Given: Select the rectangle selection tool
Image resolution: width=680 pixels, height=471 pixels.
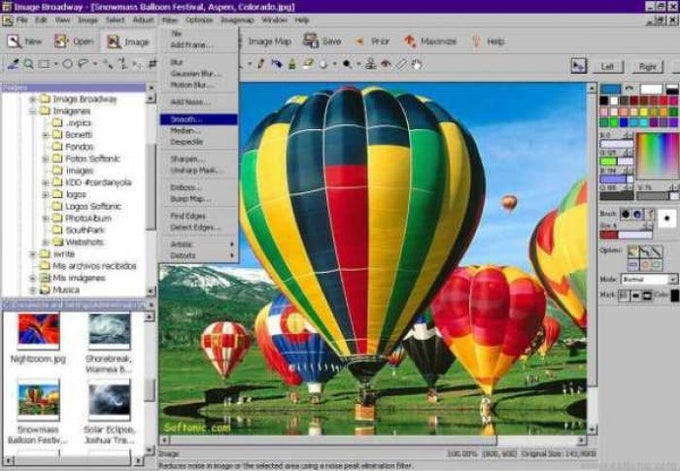Looking at the screenshot, I should (44, 64).
